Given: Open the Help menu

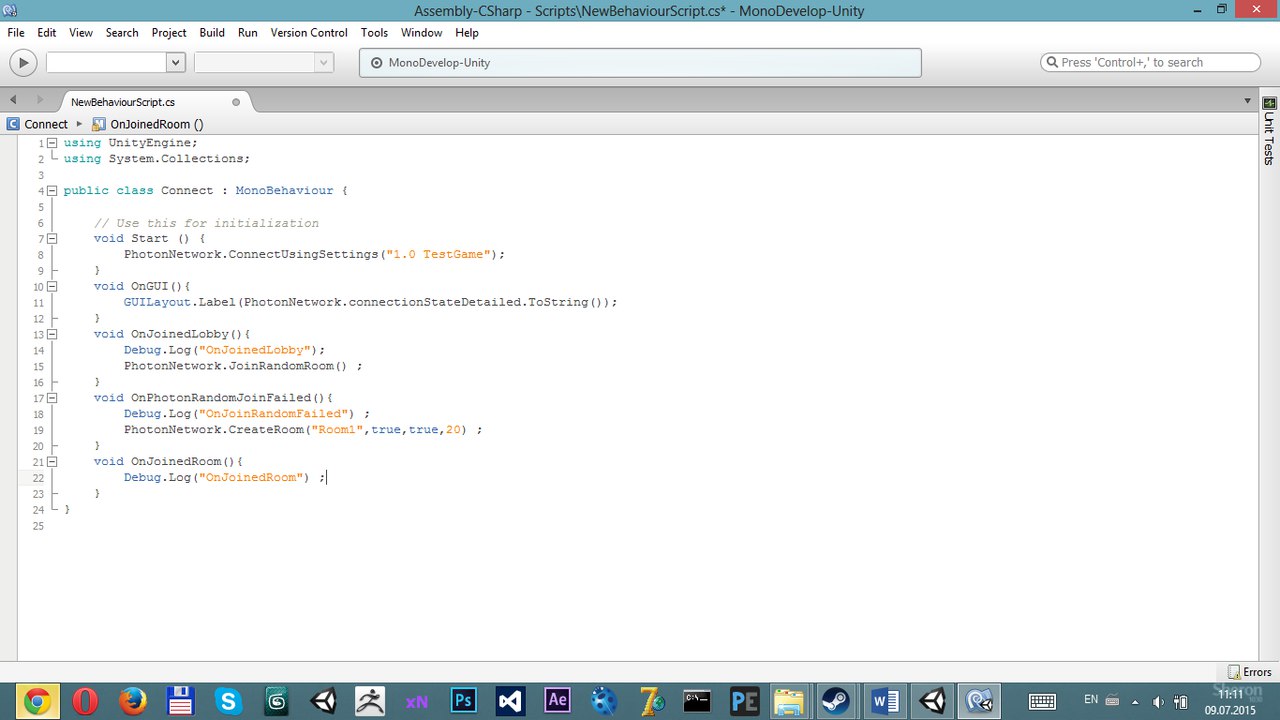Looking at the screenshot, I should click(x=467, y=33).
